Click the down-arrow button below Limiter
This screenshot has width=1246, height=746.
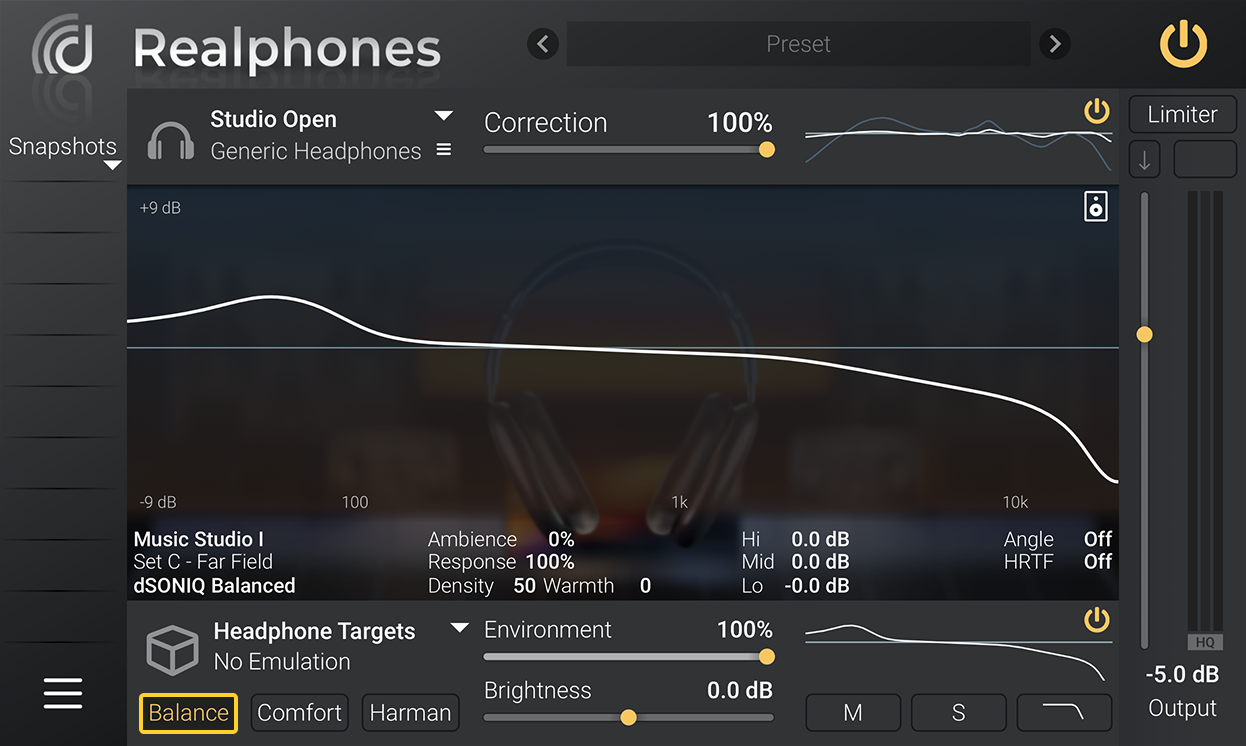1144,158
